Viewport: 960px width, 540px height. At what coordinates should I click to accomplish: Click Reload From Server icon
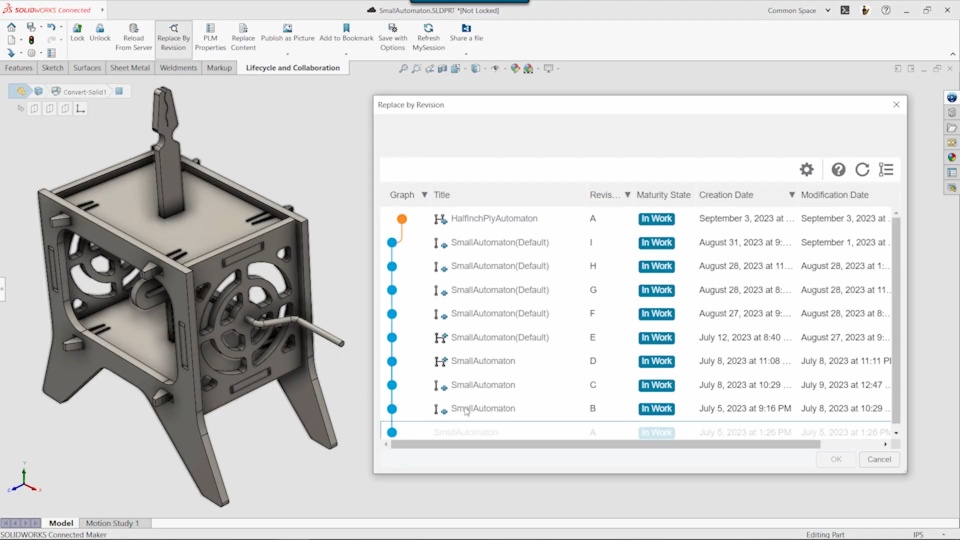[133, 28]
